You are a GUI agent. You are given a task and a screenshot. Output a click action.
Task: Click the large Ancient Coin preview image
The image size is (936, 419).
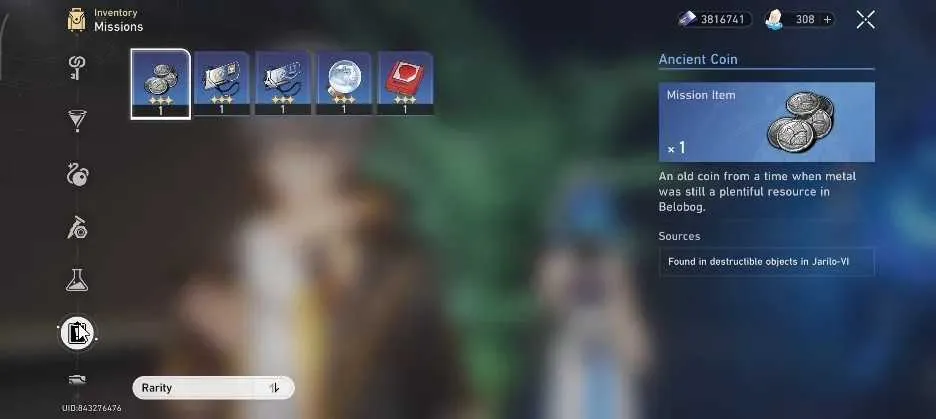800,122
